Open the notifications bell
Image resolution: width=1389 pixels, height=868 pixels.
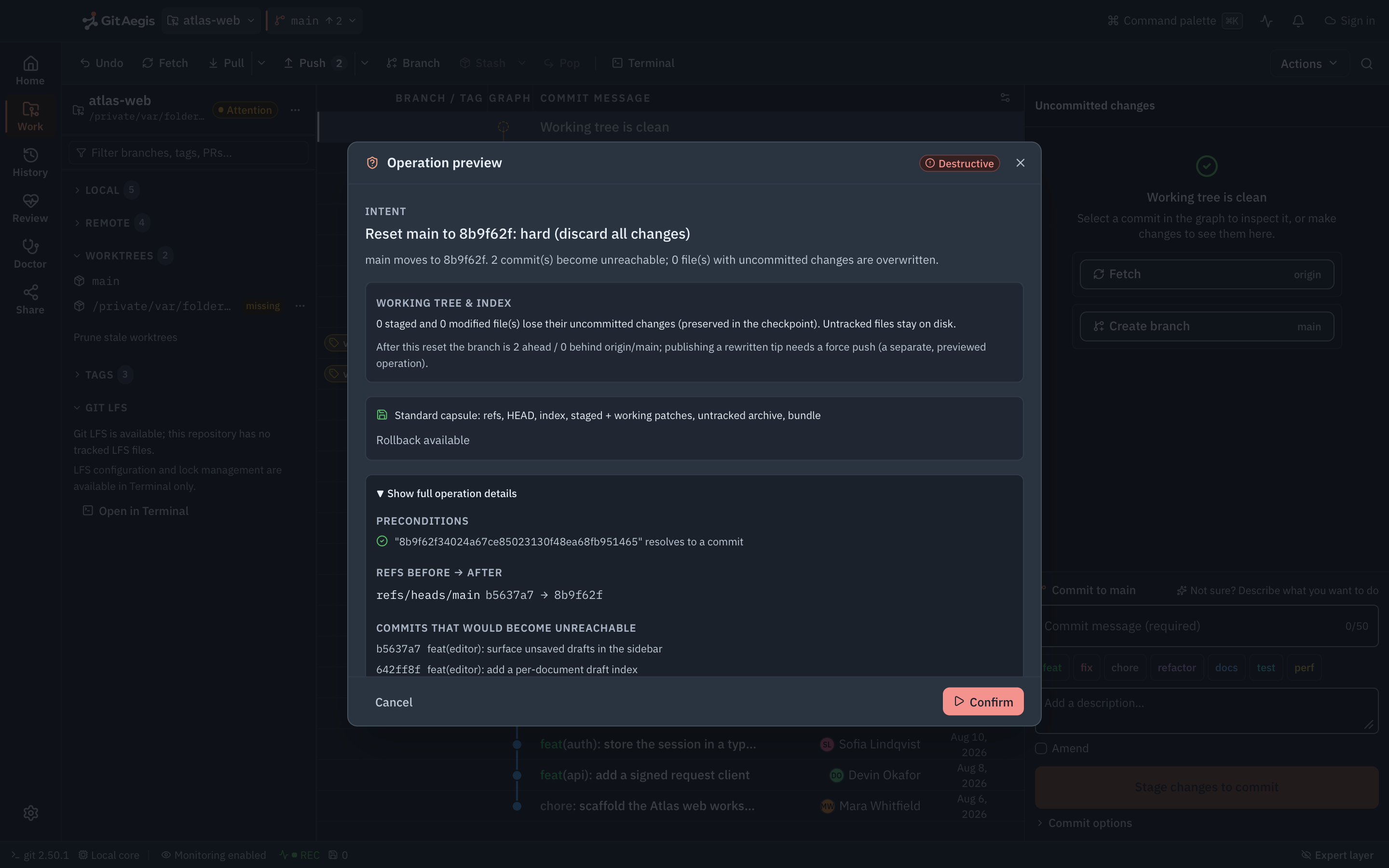point(1298,21)
